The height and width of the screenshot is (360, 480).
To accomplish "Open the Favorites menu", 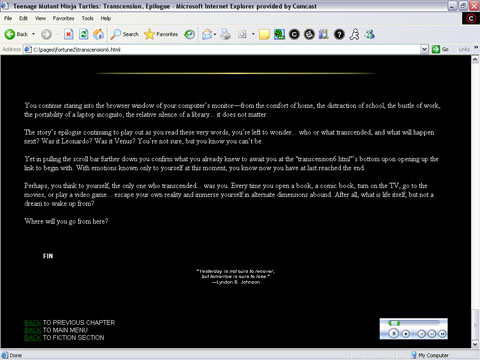I will tap(63, 18).
